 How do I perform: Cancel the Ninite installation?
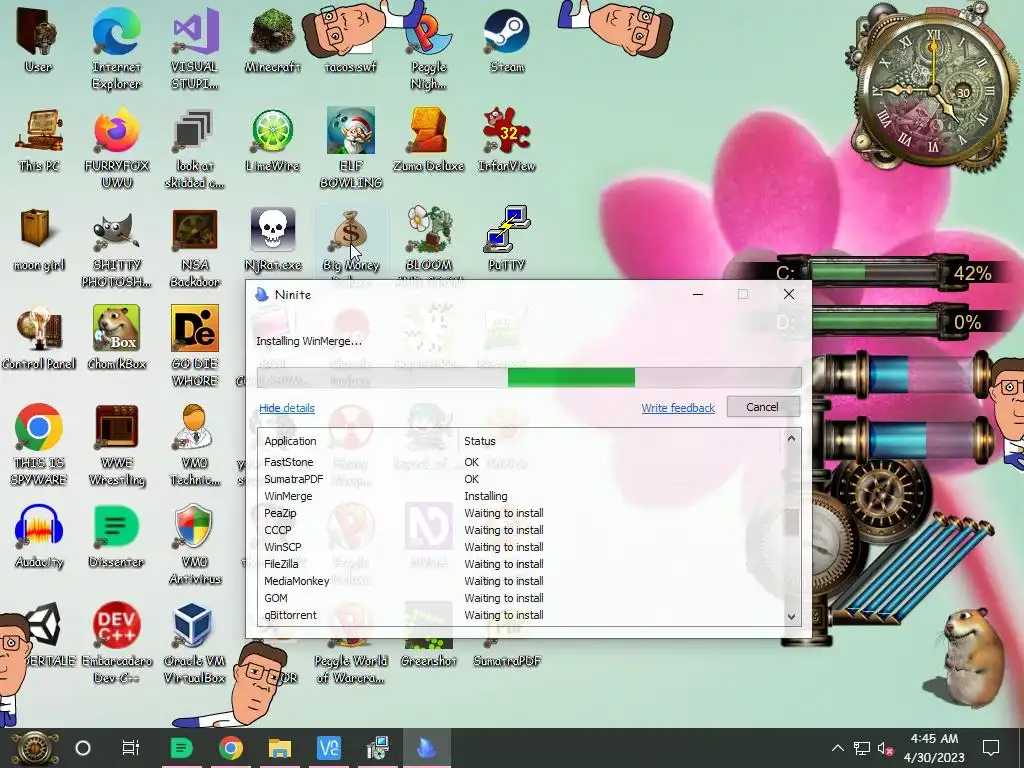(x=763, y=407)
